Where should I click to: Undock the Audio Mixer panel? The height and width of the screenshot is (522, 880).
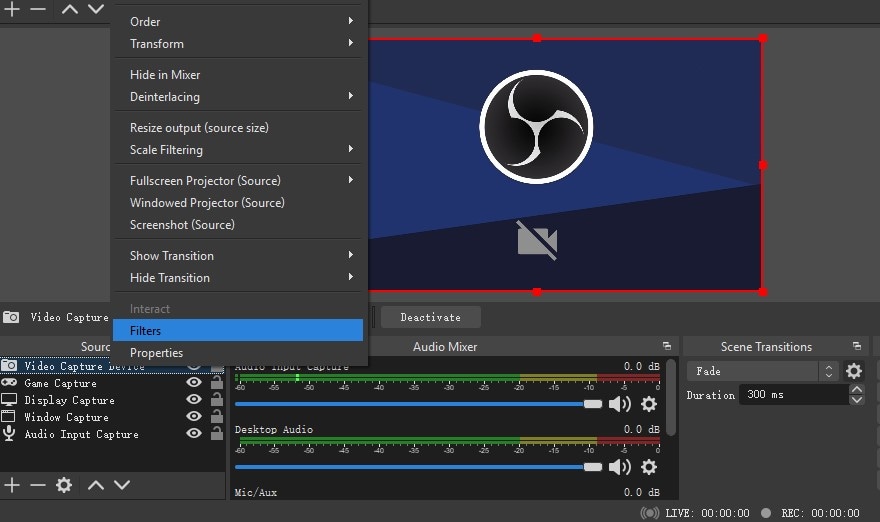(x=667, y=346)
